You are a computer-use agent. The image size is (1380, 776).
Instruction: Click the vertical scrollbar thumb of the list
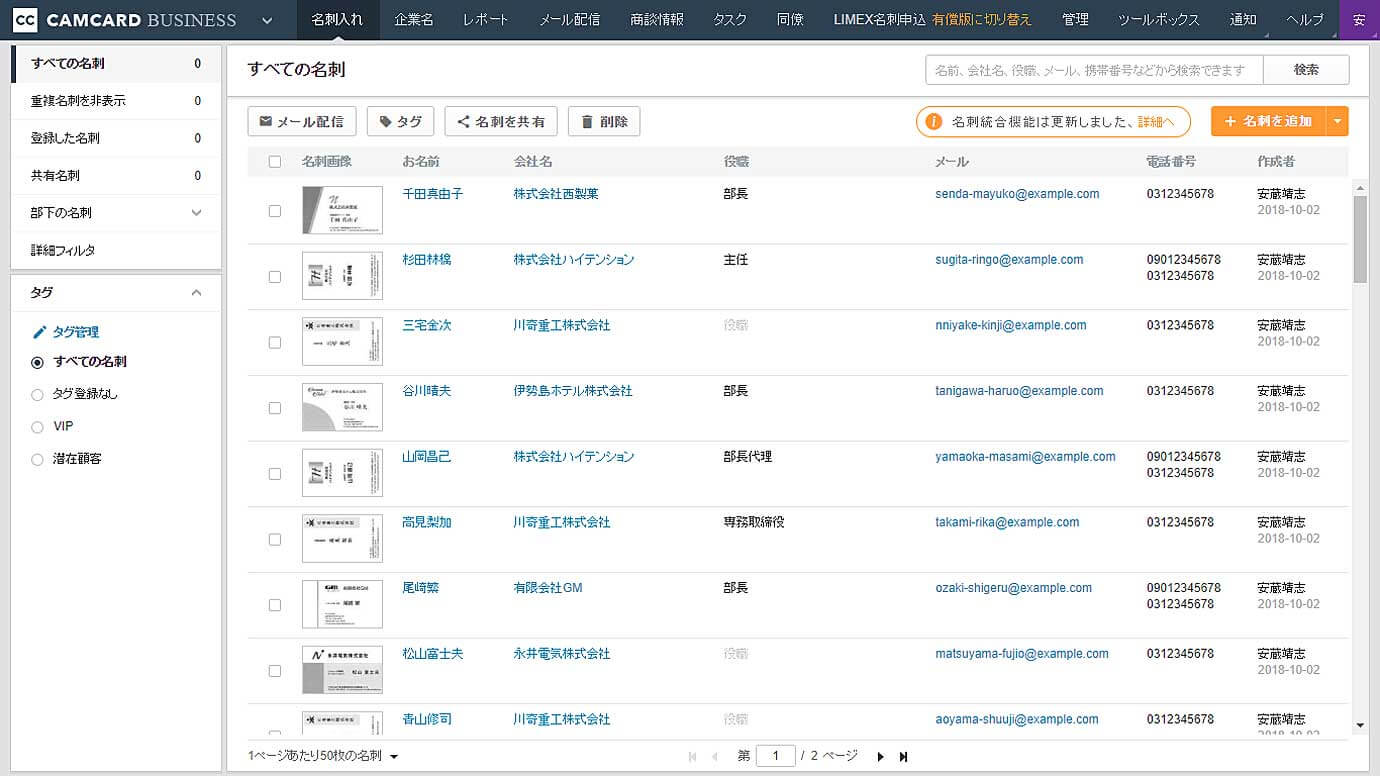1360,238
